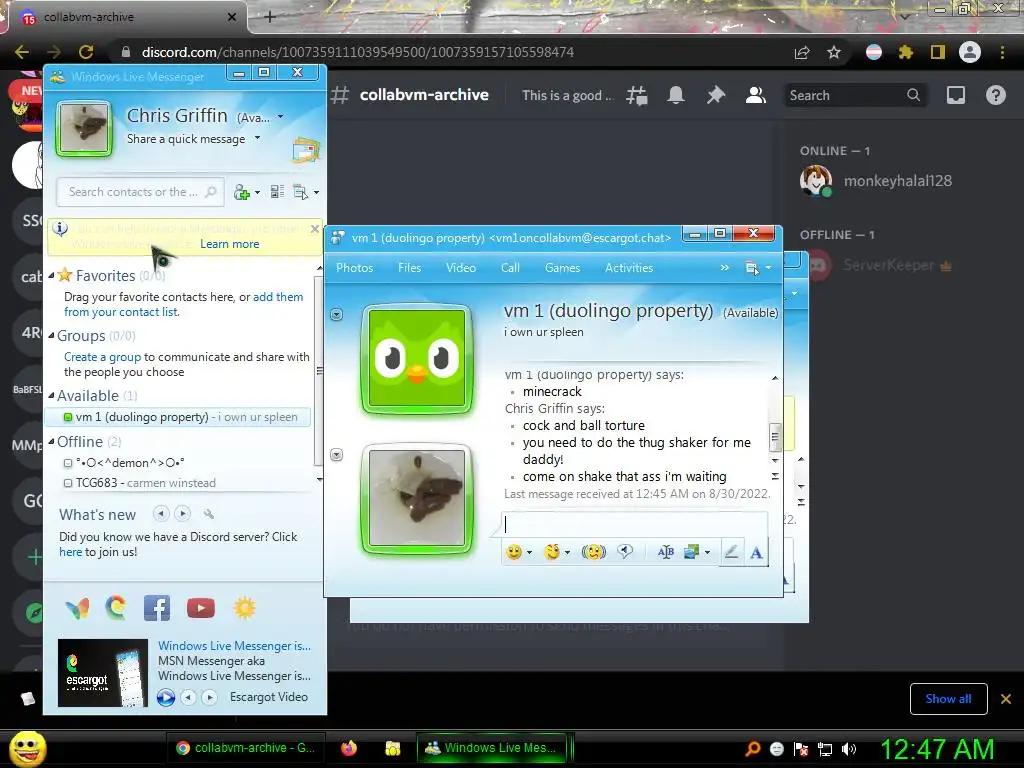Click the Messenger contact list layout icon
Image resolution: width=1024 pixels, height=768 pixels.
click(x=277, y=192)
